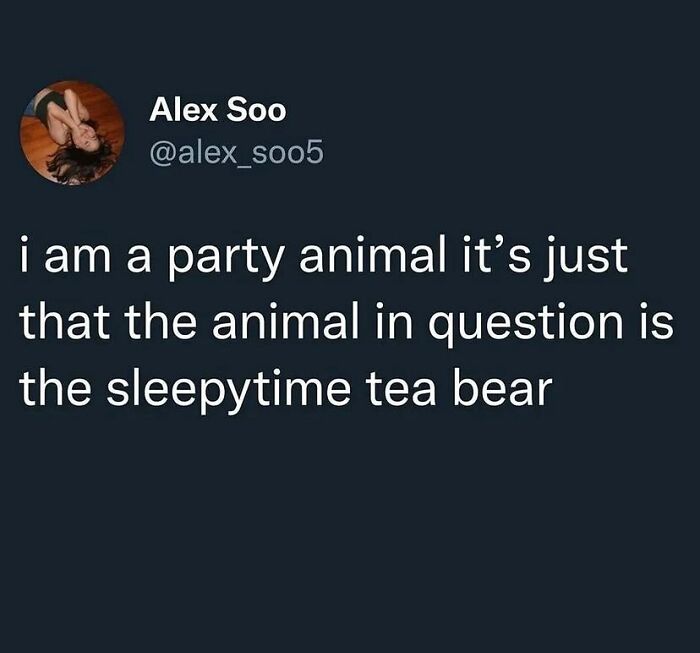700x653 pixels.
Task: Open the Alex Soo display name
Action: click(x=217, y=111)
